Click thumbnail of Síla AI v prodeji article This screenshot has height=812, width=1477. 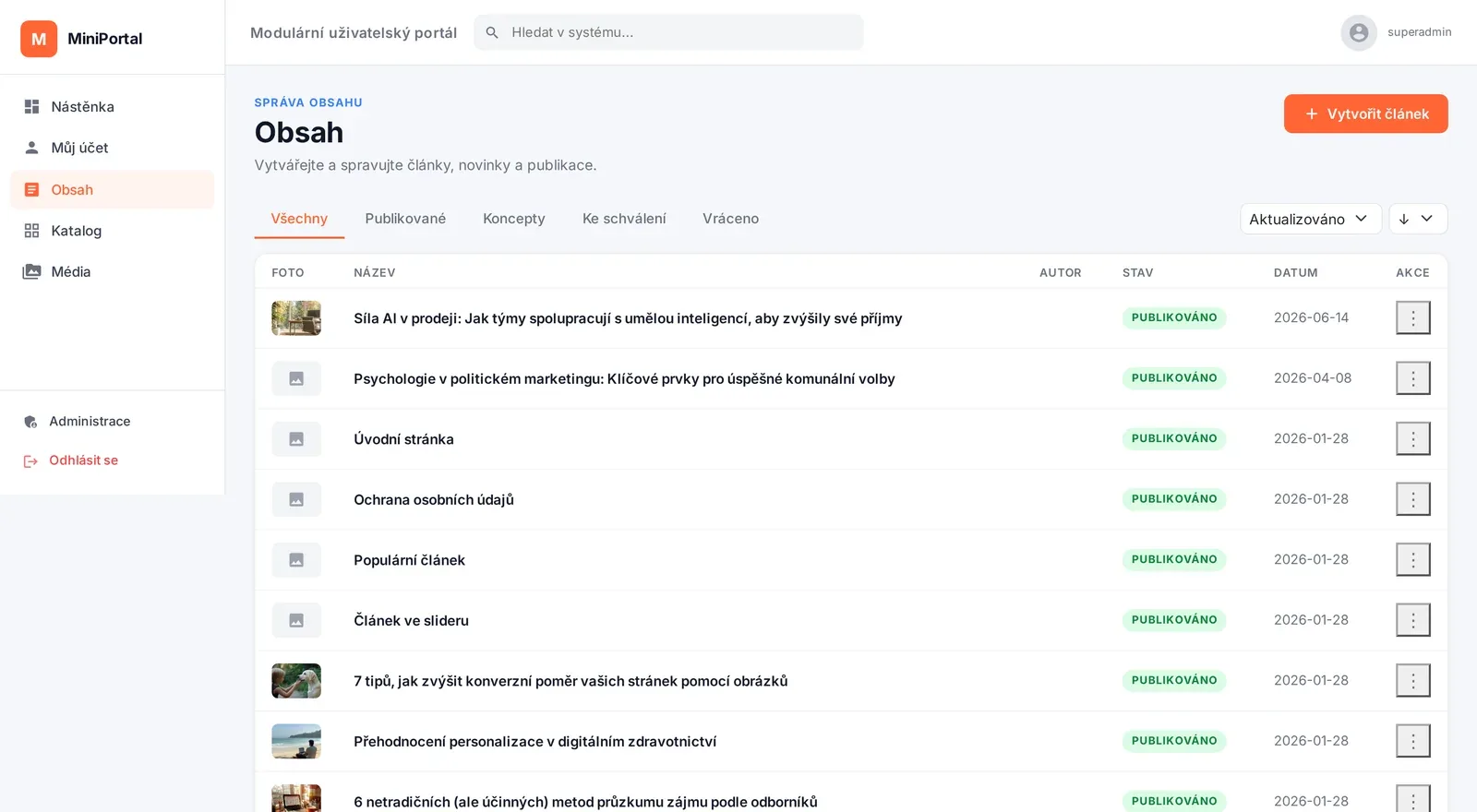[296, 317]
